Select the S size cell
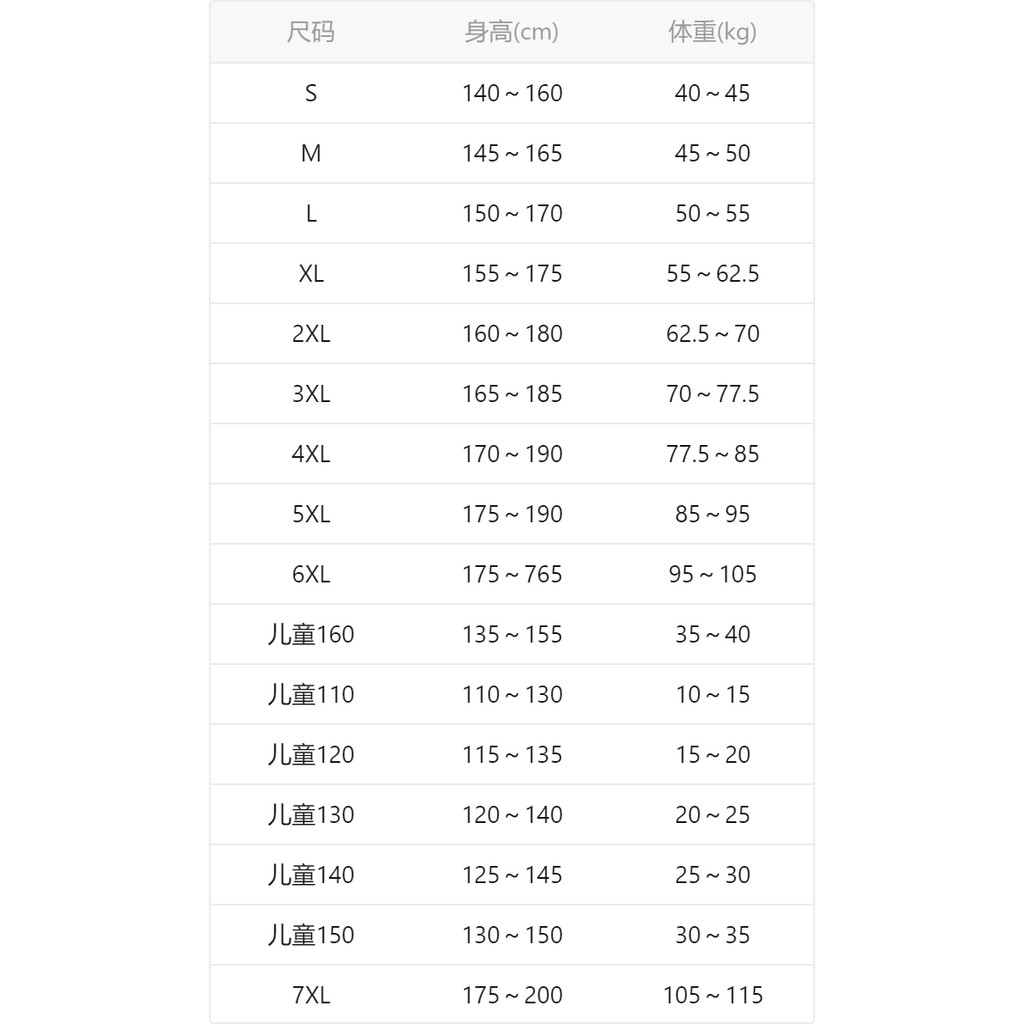Screen dimensions: 1024x1024 311,93
